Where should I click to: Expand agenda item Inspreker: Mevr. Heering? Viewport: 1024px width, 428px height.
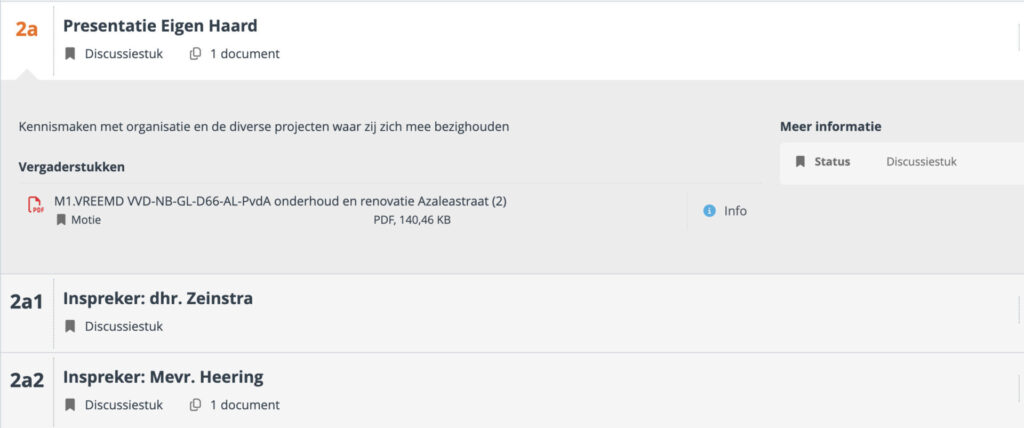point(163,377)
